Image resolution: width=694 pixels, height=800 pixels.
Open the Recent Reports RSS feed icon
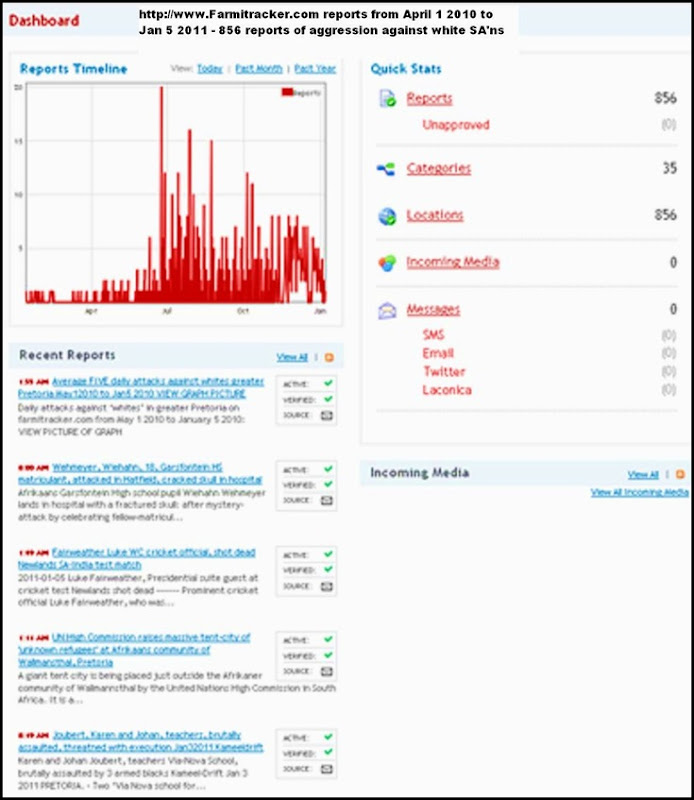pyautogui.click(x=329, y=357)
